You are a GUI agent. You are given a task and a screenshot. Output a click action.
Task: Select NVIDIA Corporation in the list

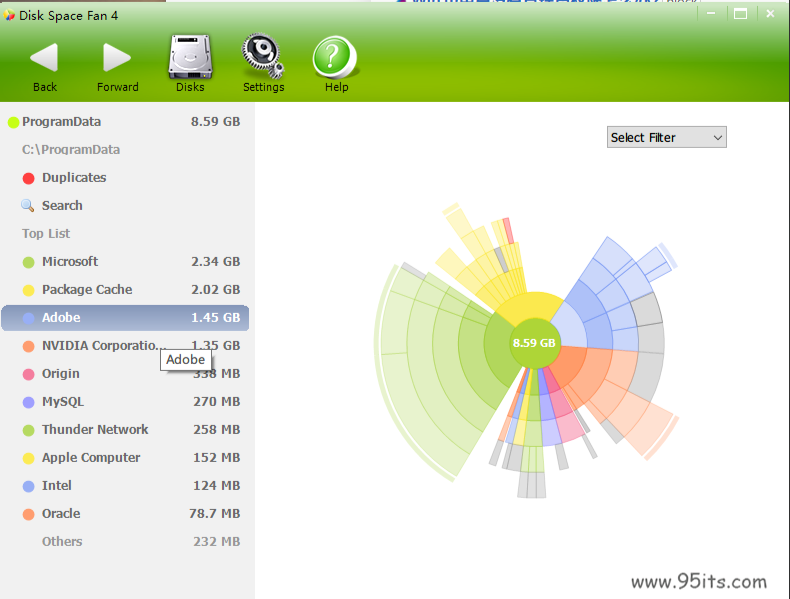pyautogui.click(x=124, y=346)
